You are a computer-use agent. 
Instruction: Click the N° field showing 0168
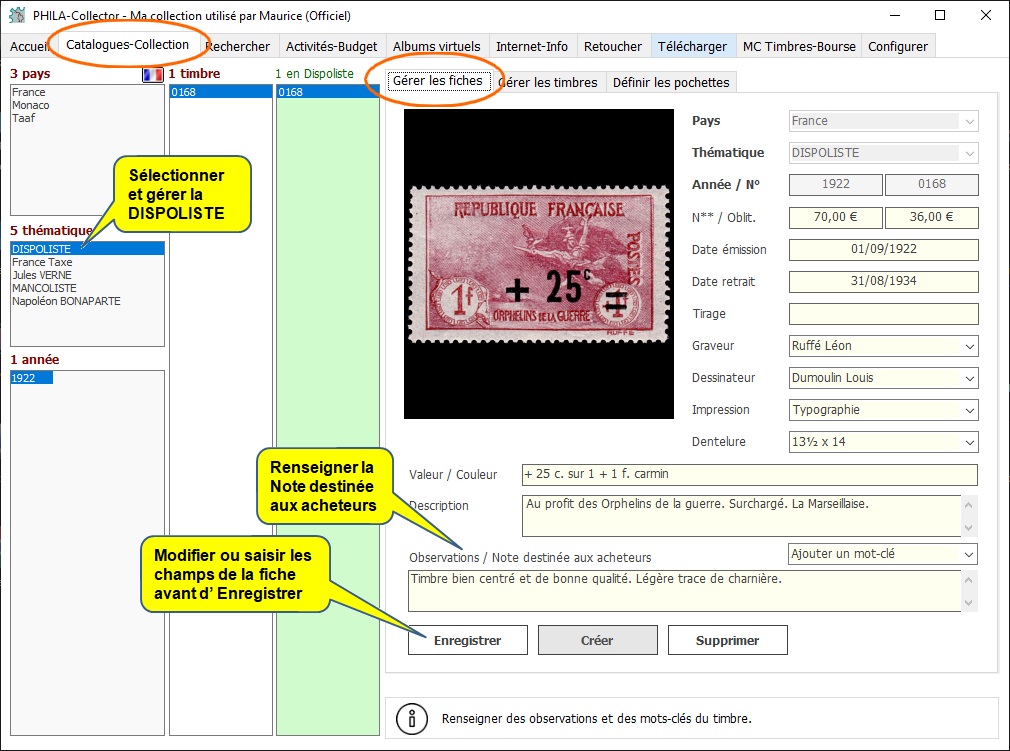931,184
